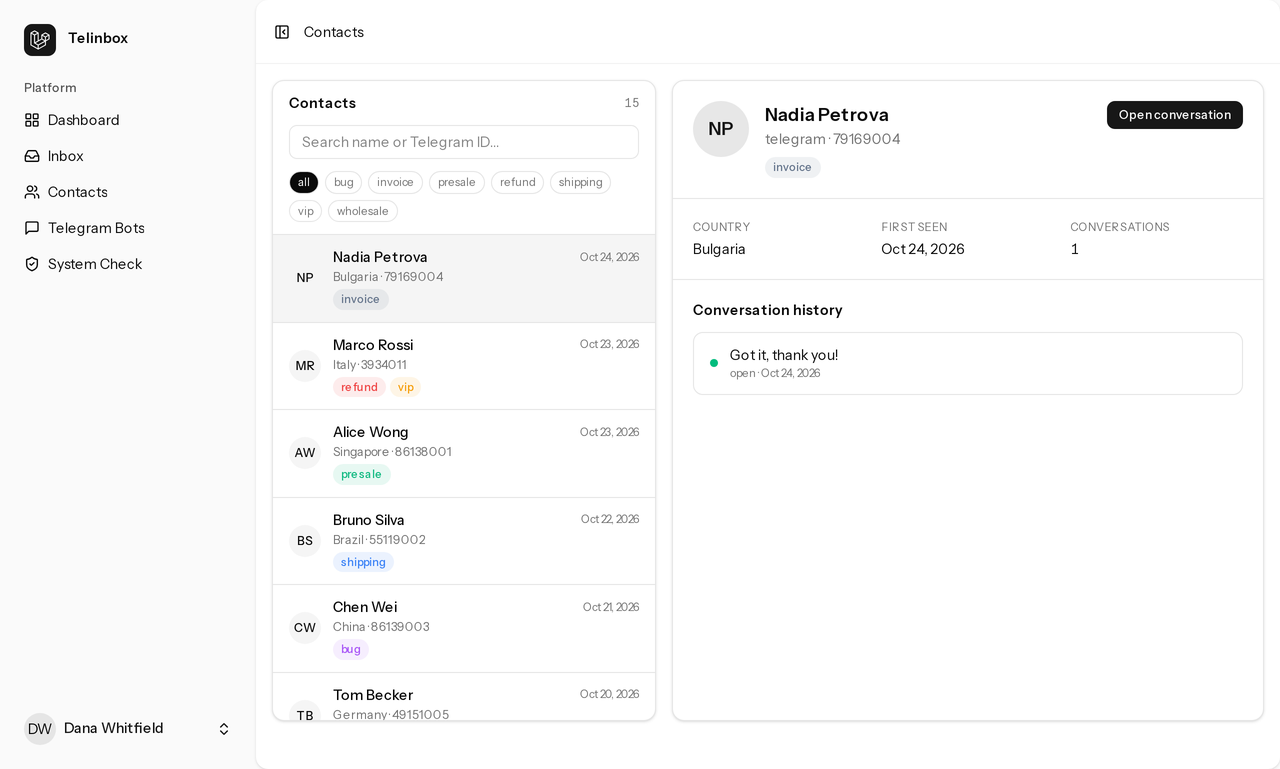Screen dimensions: 1280x769
Task: Click the AW avatar for Alice Wong
Action: 305,453
